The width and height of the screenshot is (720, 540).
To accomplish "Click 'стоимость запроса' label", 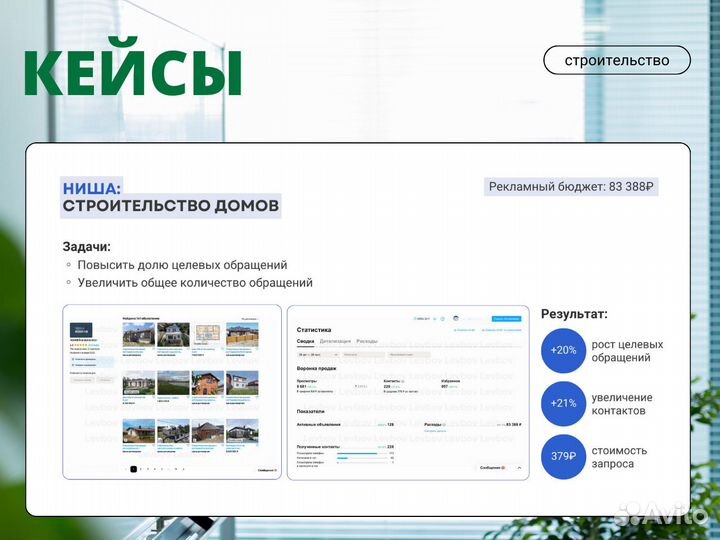I will point(619,457).
